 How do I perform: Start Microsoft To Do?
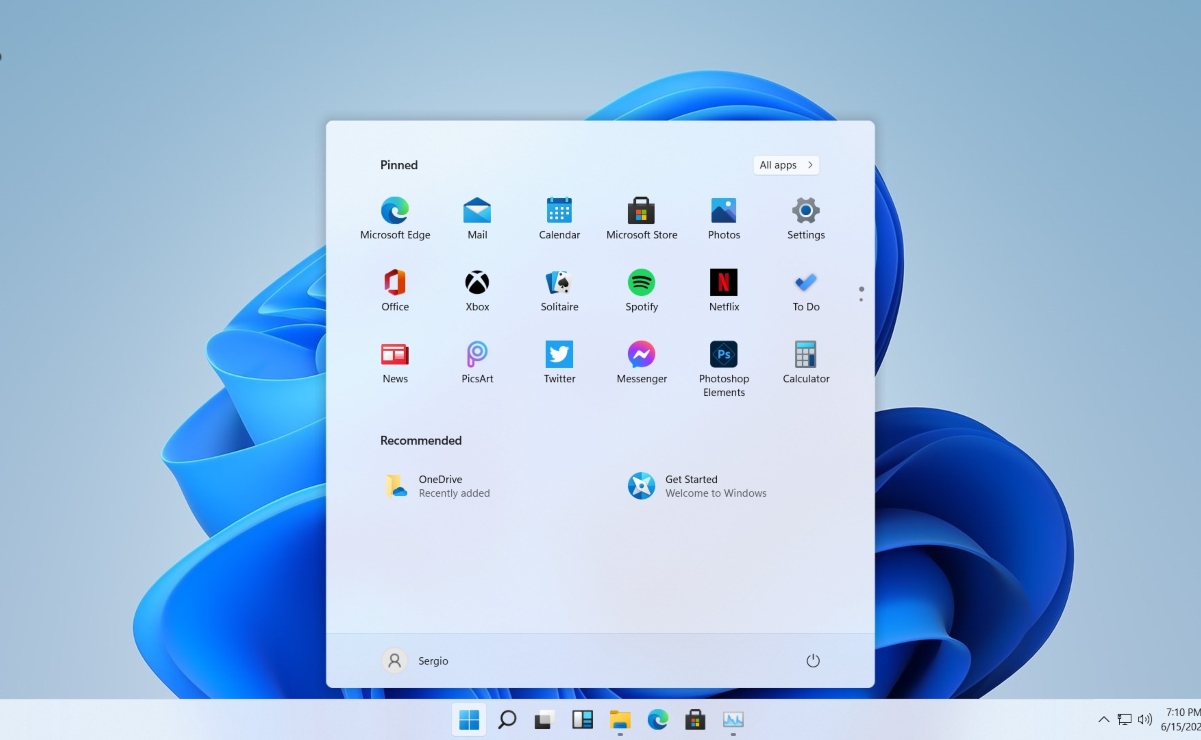805,290
